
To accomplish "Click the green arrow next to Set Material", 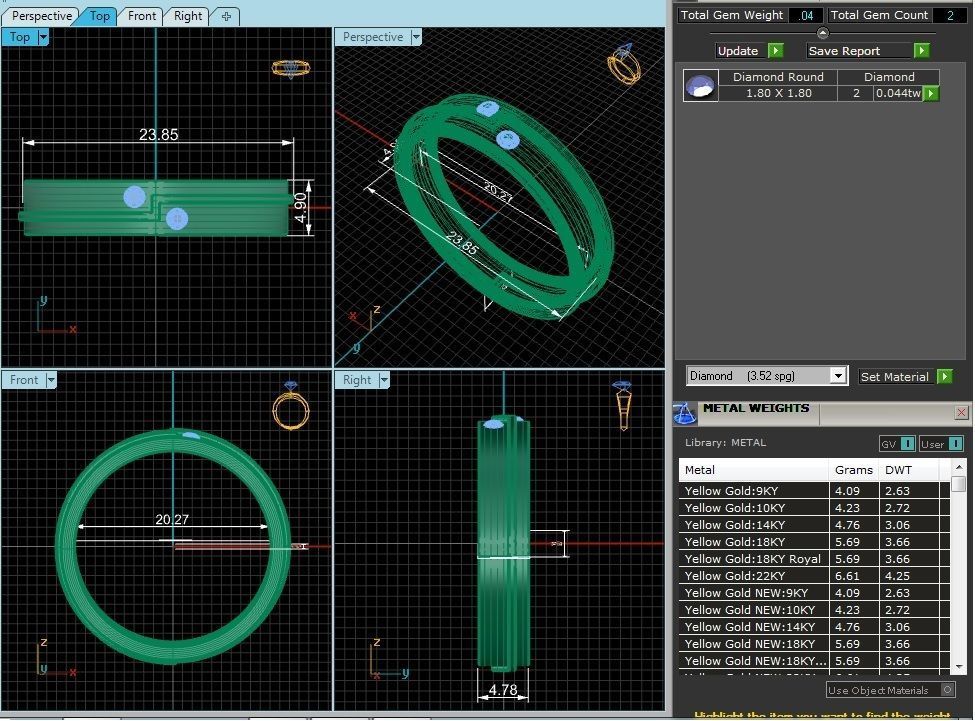I will tap(945, 376).
